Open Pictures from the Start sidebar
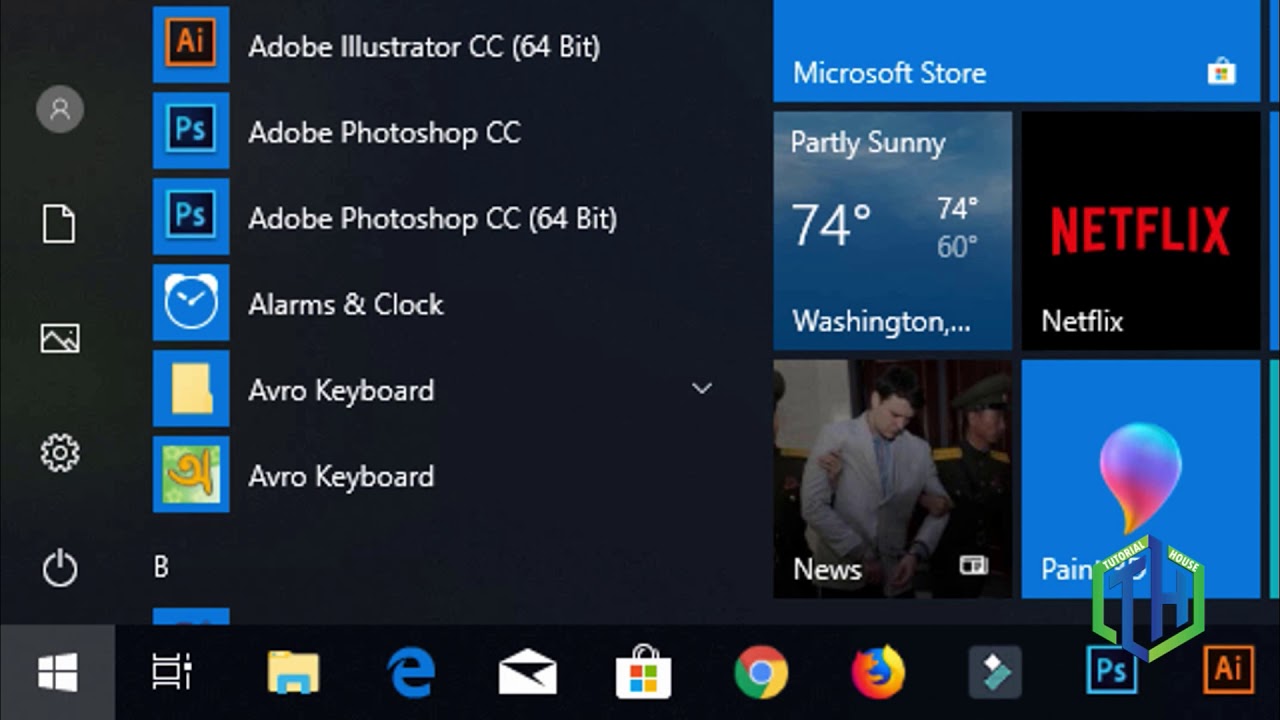 (60, 338)
